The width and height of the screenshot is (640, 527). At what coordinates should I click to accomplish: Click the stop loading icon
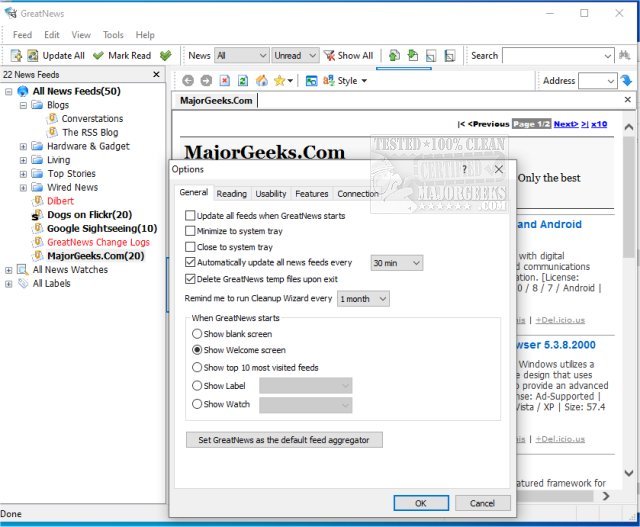tap(225, 81)
